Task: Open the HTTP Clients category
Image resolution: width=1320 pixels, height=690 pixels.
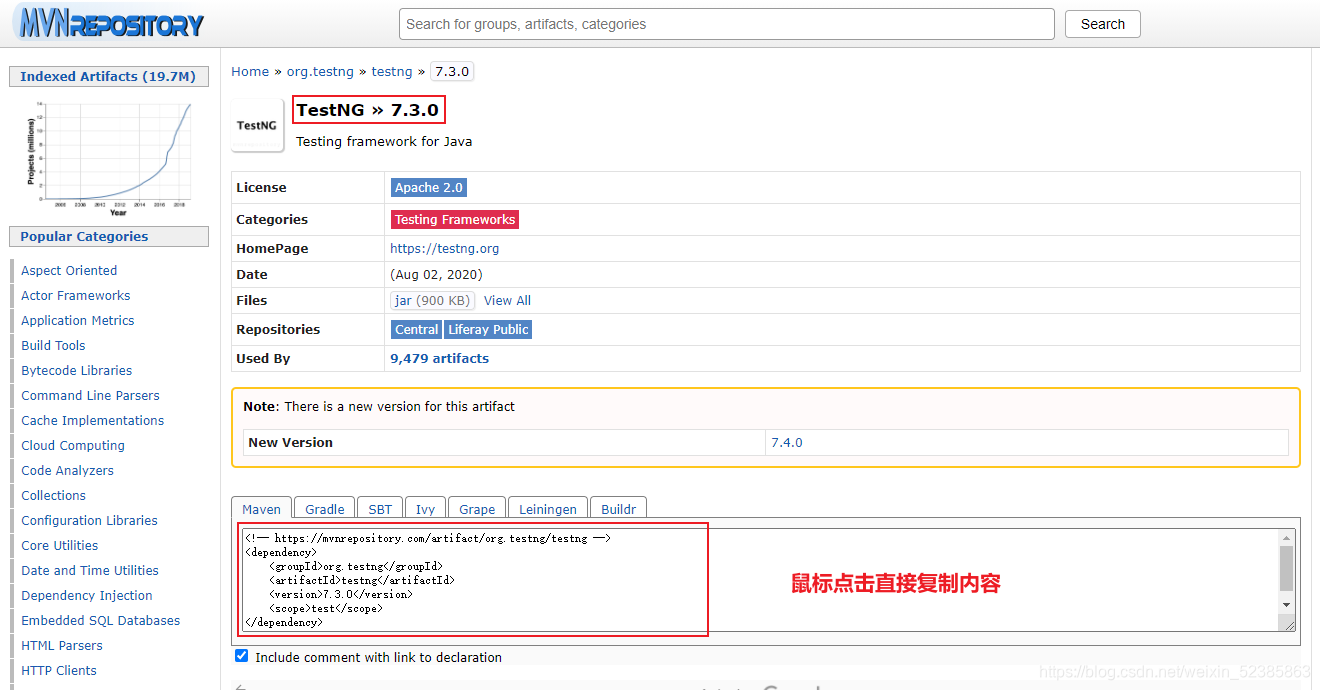Action: (x=59, y=670)
